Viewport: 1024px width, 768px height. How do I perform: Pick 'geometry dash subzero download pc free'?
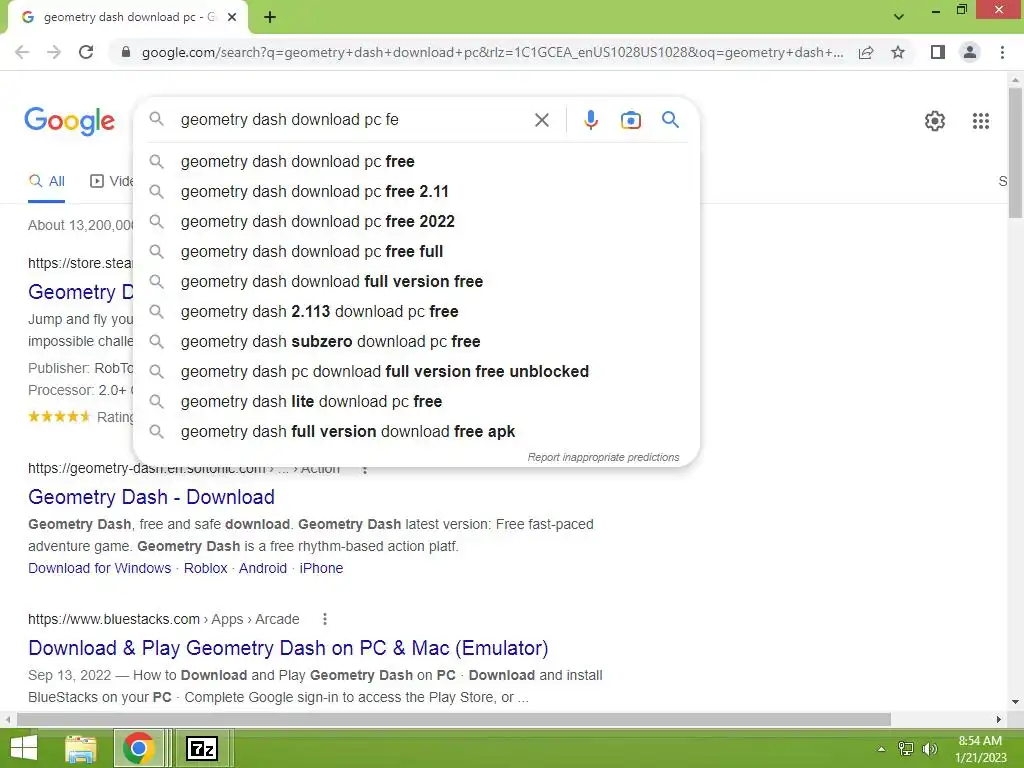(416, 342)
